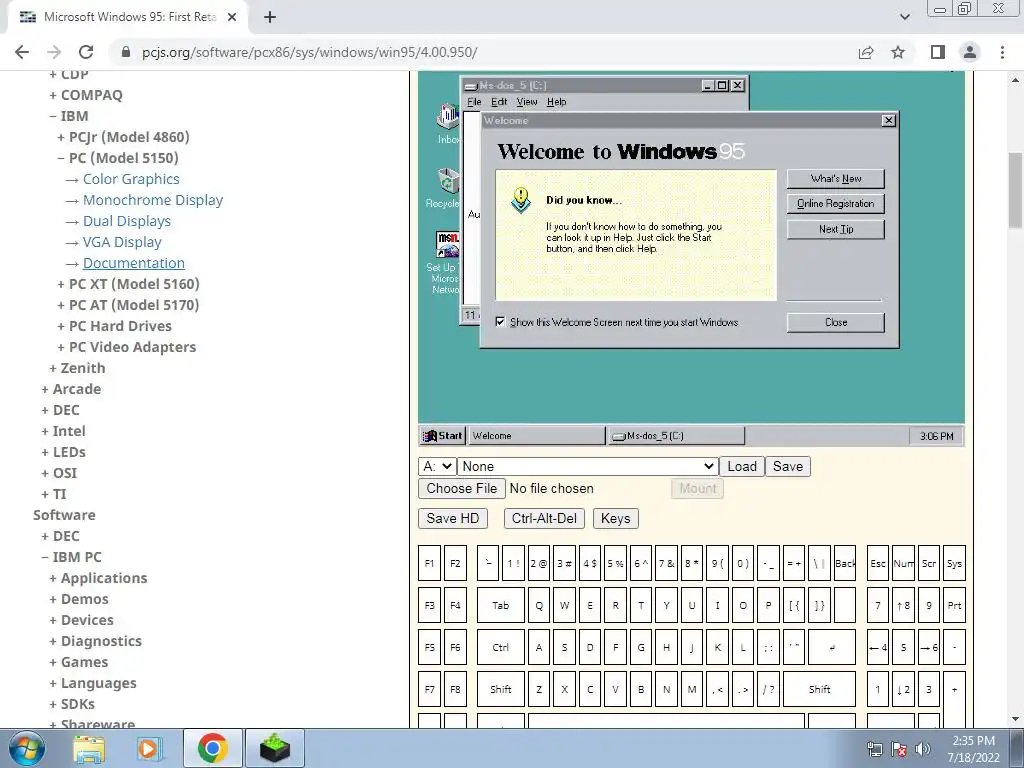Open the Color Graphics link

pos(131,179)
